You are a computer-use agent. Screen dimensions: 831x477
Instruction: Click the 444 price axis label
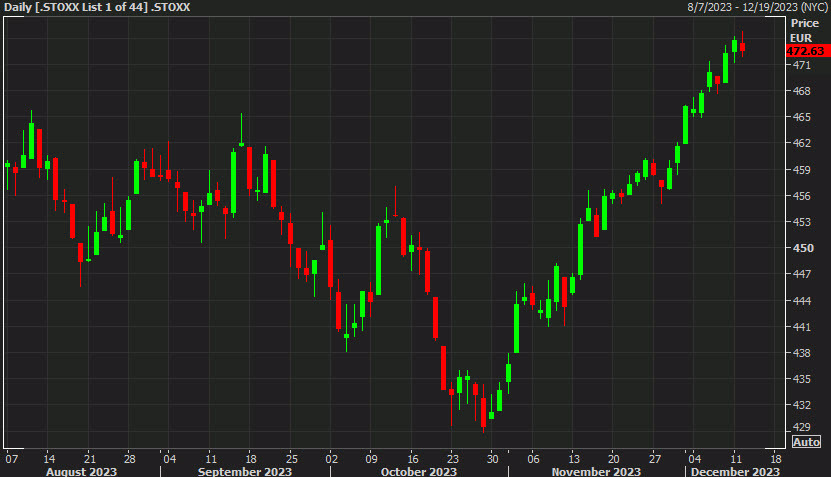(x=801, y=301)
